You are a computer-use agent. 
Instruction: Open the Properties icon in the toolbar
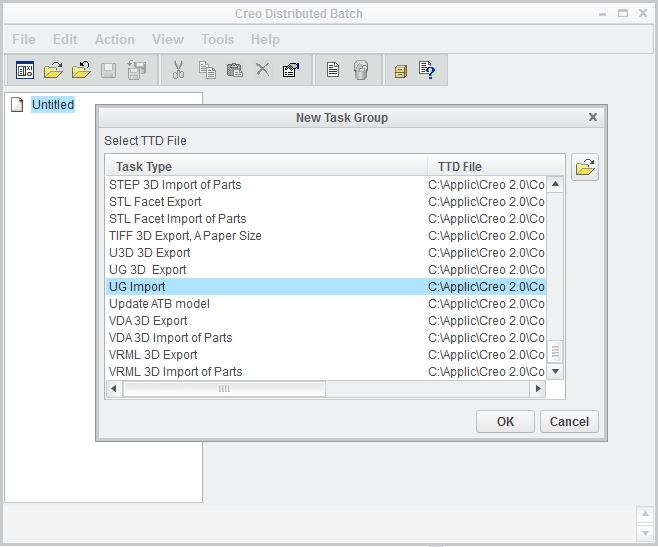(x=291, y=70)
